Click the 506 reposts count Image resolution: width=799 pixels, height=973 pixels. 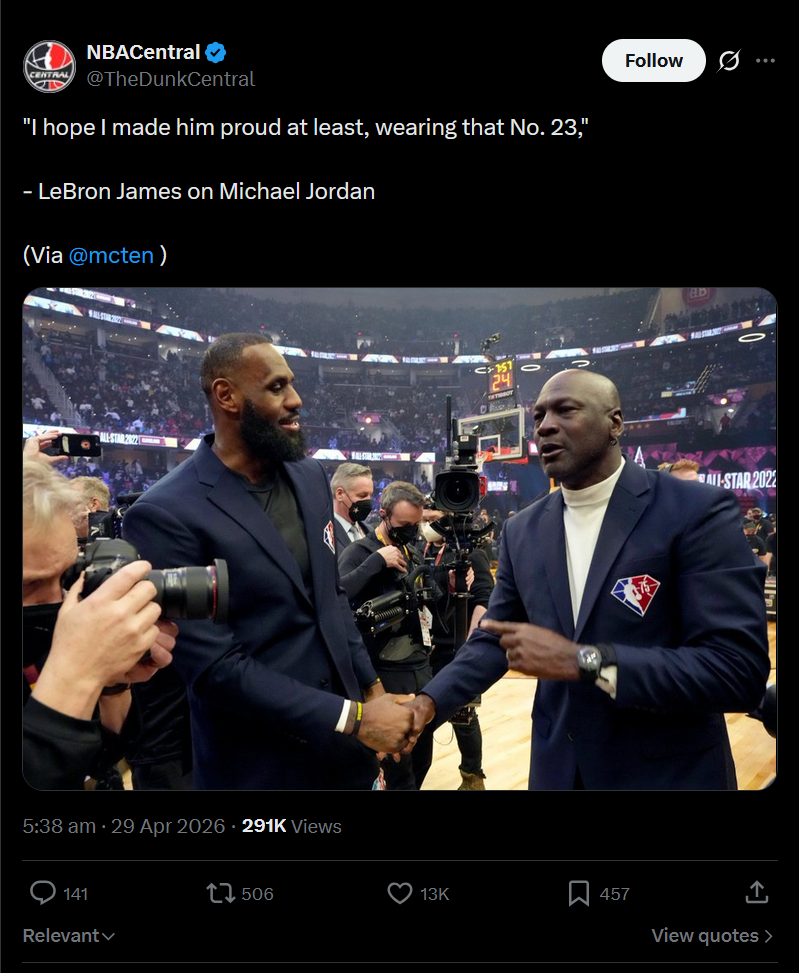pyautogui.click(x=257, y=894)
